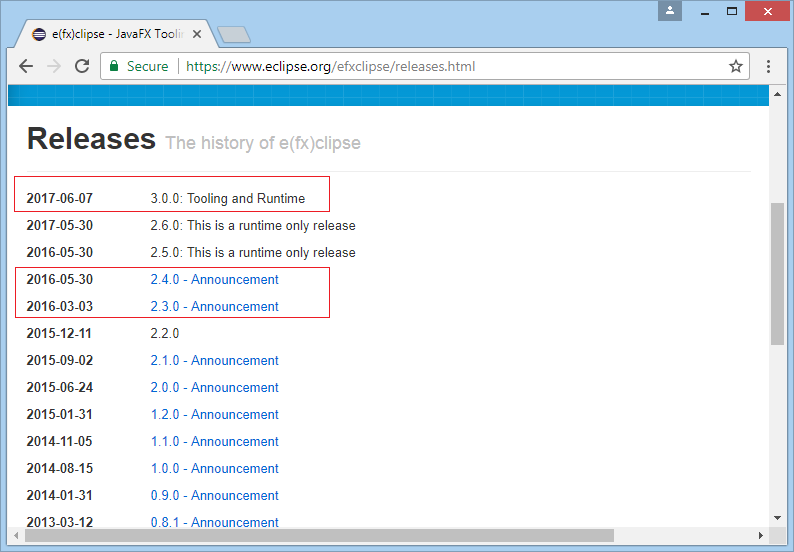Image resolution: width=794 pixels, height=552 pixels.
Task: Click the version text 2.2.0
Action: [165, 333]
